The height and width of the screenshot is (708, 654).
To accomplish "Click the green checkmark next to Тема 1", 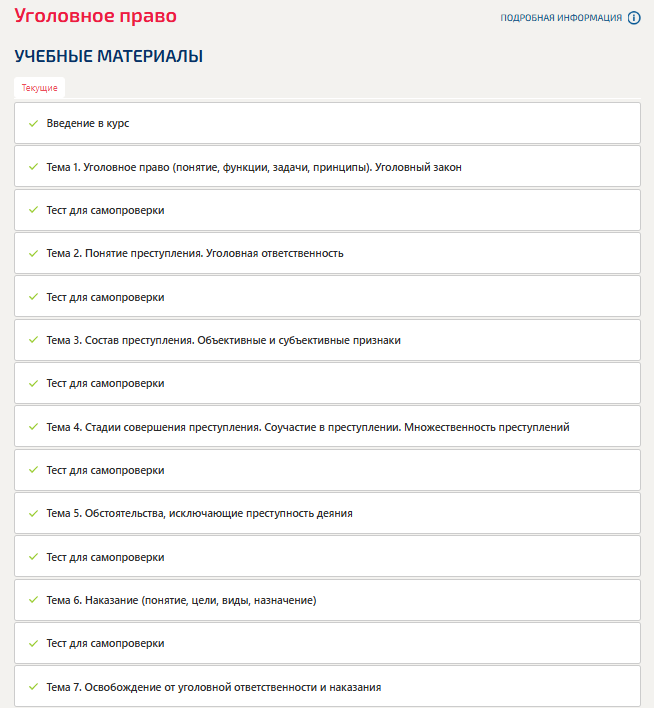I will pyautogui.click(x=33, y=167).
